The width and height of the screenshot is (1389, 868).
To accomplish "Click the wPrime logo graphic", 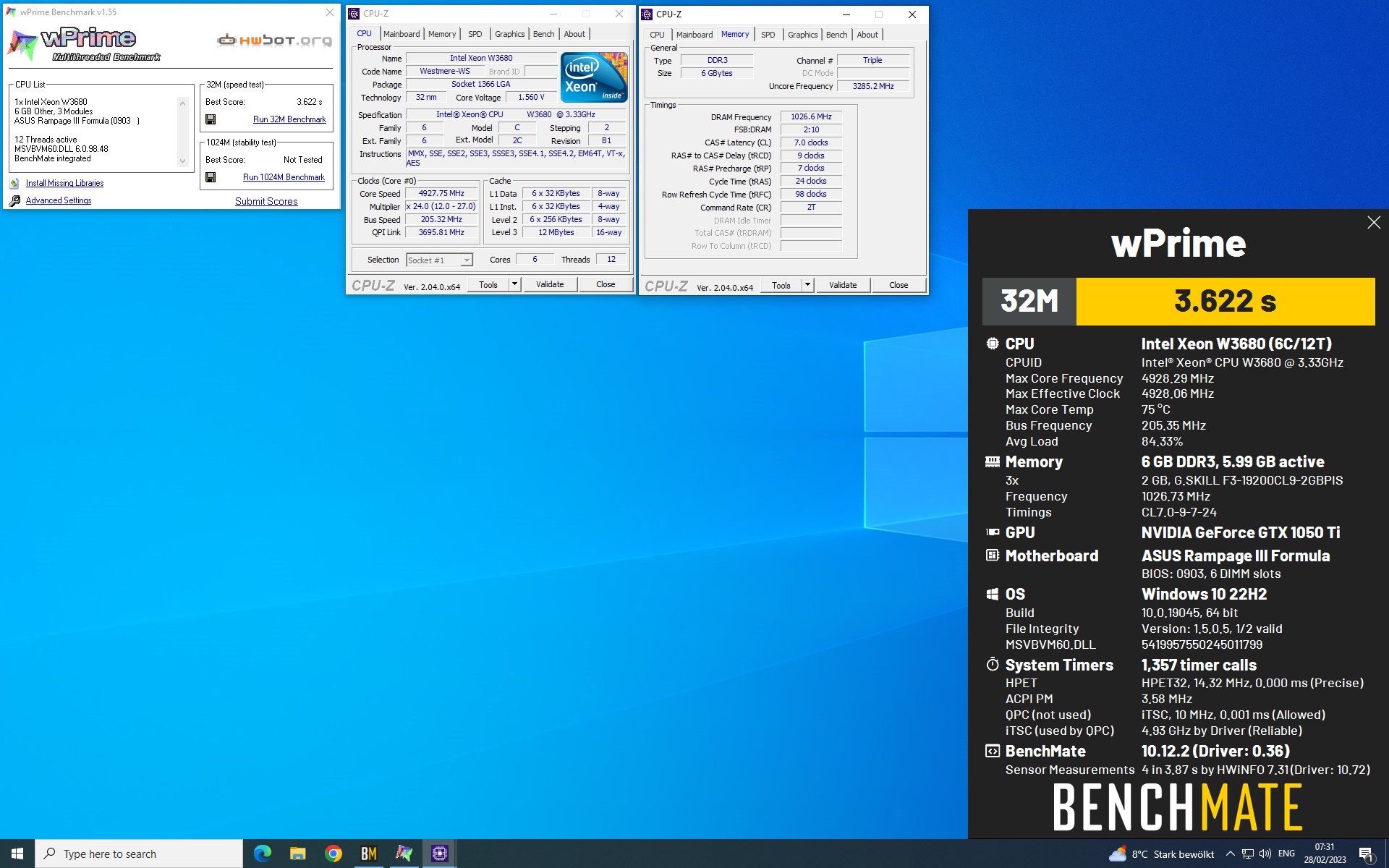I will click(85, 45).
